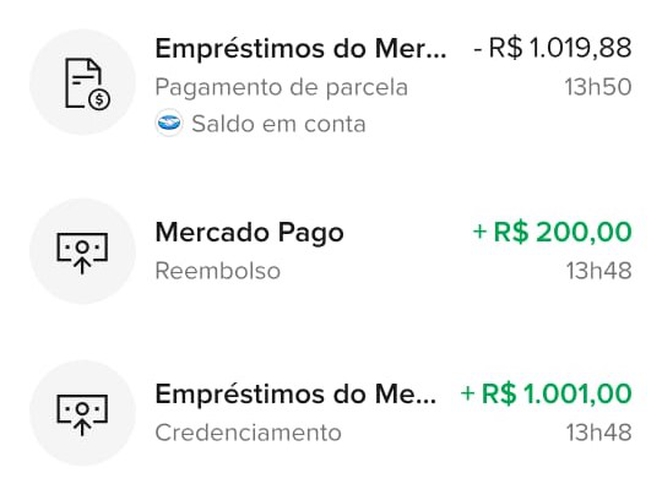Click the minus sign before R$ 1.019,88
The width and height of the screenshot is (662, 500).
[478, 49]
